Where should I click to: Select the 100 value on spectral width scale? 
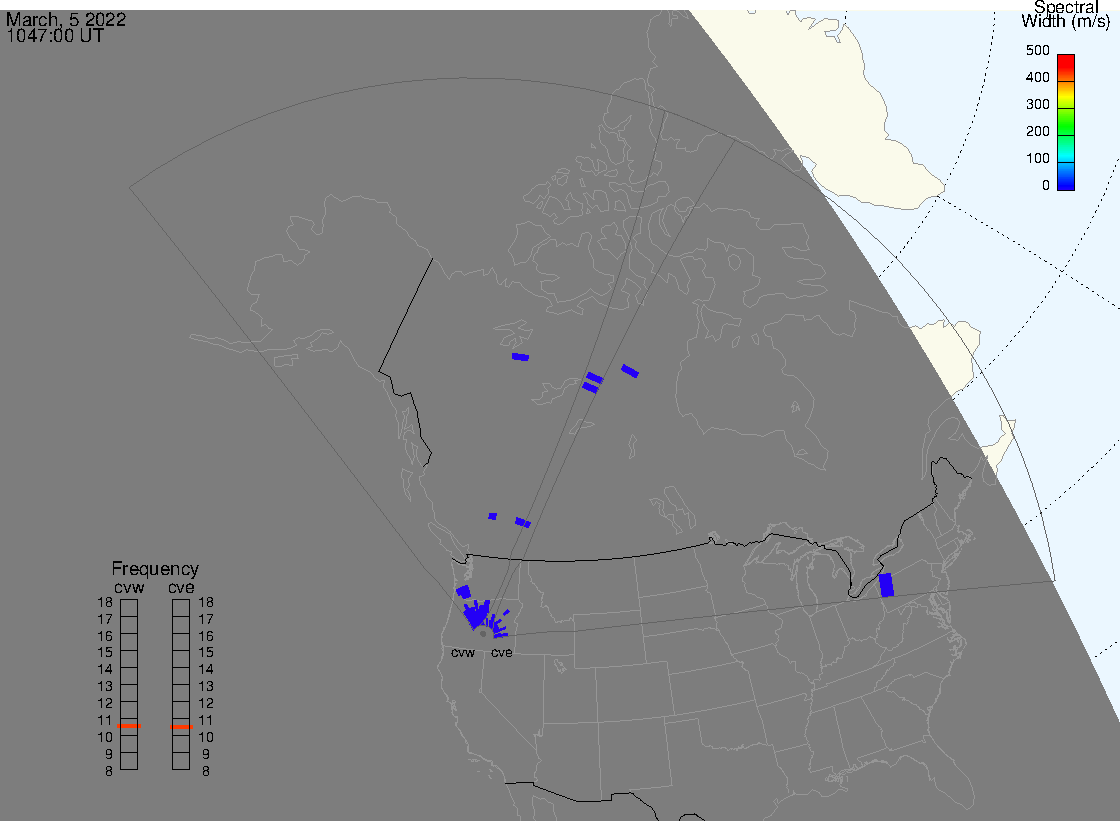coord(1038,159)
